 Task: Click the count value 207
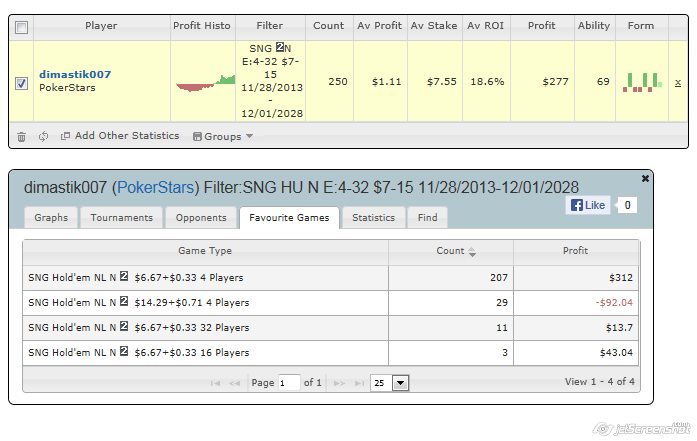pos(499,278)
